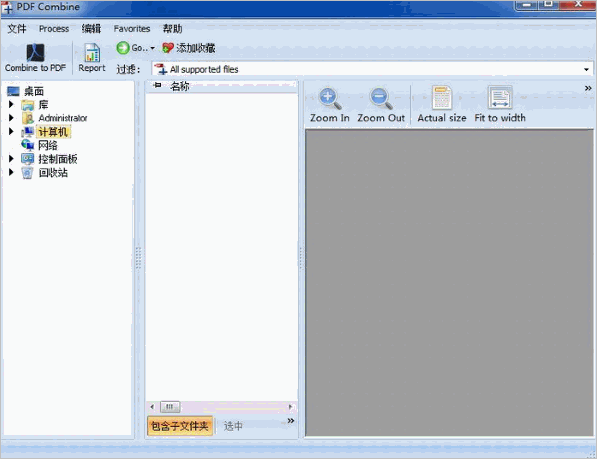Show more preview toolbar options chevron
Screen dimensions: 597x459
(x=588, y=88)
